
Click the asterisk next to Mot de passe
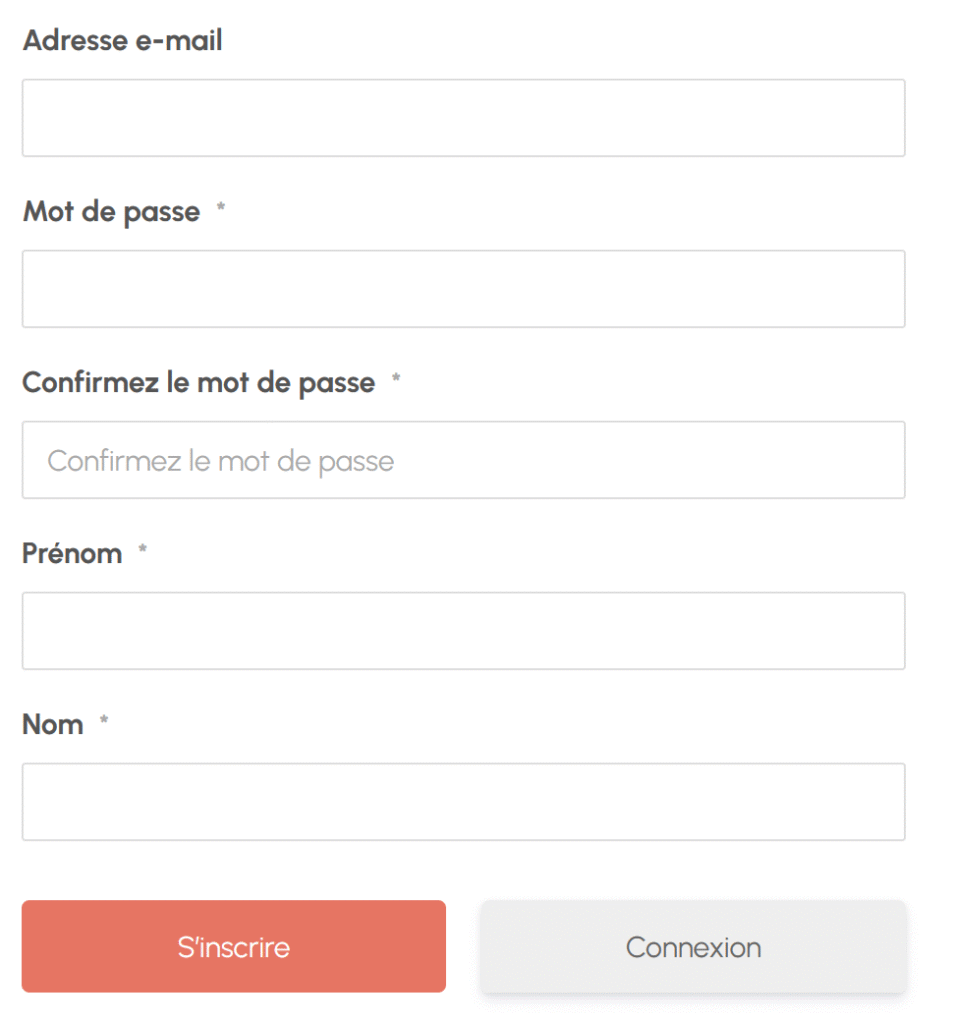[221, 209]
